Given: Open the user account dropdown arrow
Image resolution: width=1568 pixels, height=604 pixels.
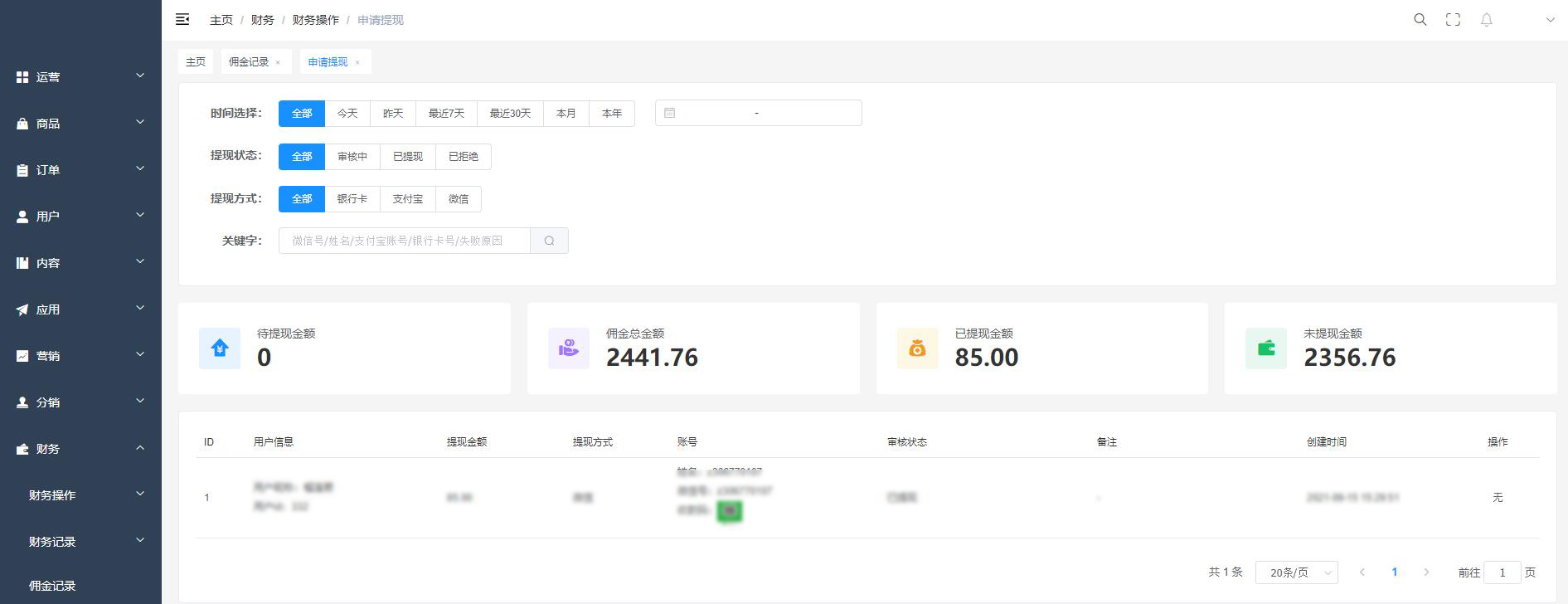Looking at the screenshot, I should point(1550,20).
